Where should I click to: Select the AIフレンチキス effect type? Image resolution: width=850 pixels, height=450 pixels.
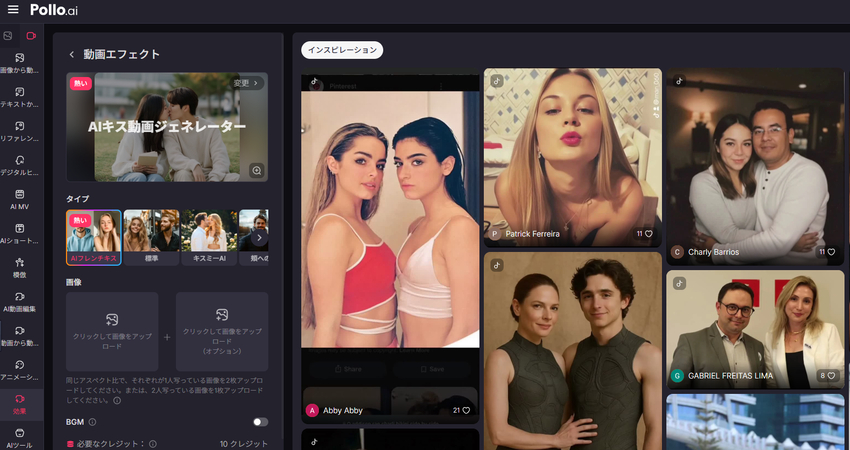(x=94, y=237)
